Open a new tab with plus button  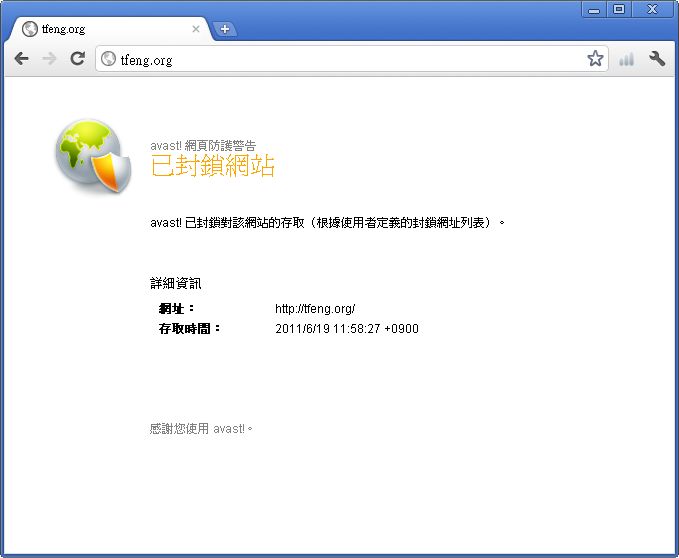point(225,29)
